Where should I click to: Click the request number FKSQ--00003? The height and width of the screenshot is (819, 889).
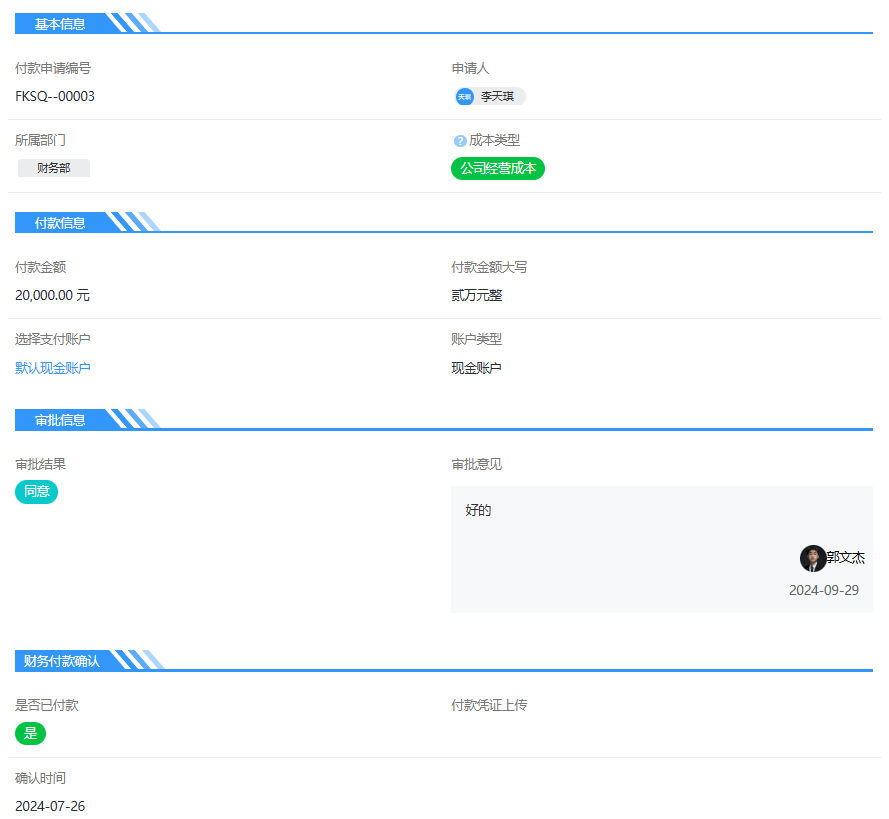pos(55,97)
